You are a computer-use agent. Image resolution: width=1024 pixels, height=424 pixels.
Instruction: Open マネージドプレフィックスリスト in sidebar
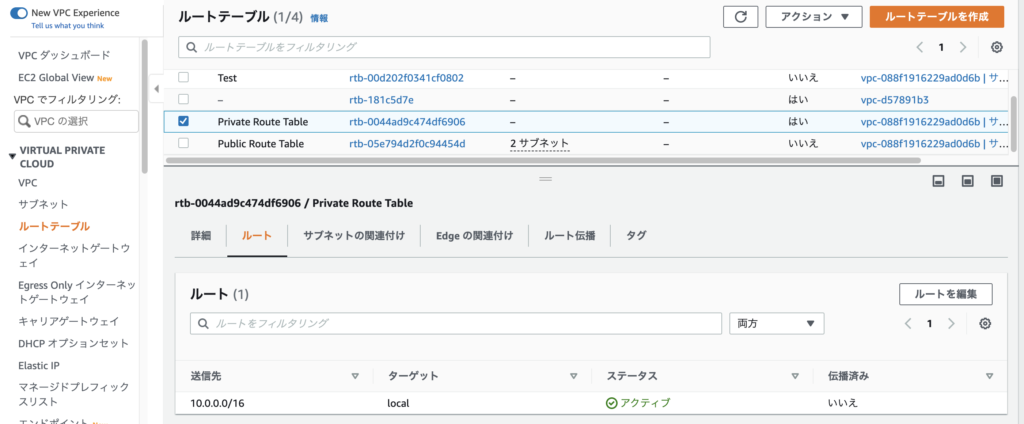point(74,394)
